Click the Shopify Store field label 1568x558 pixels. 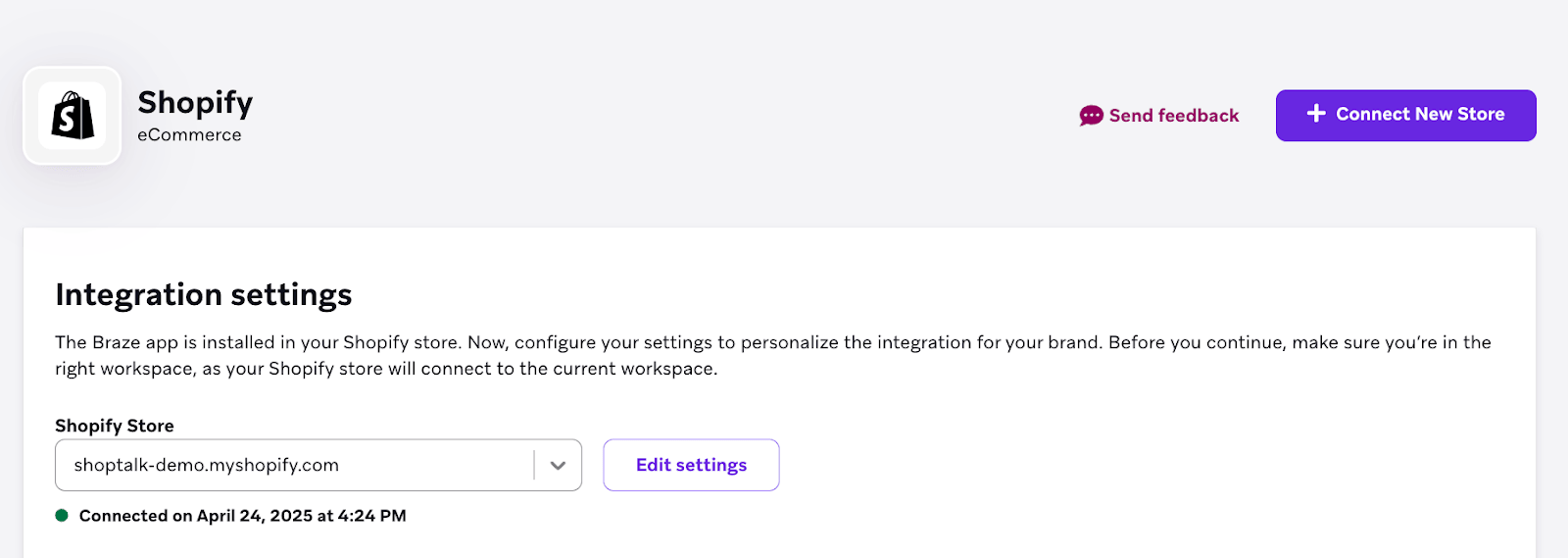pos(114,426)
